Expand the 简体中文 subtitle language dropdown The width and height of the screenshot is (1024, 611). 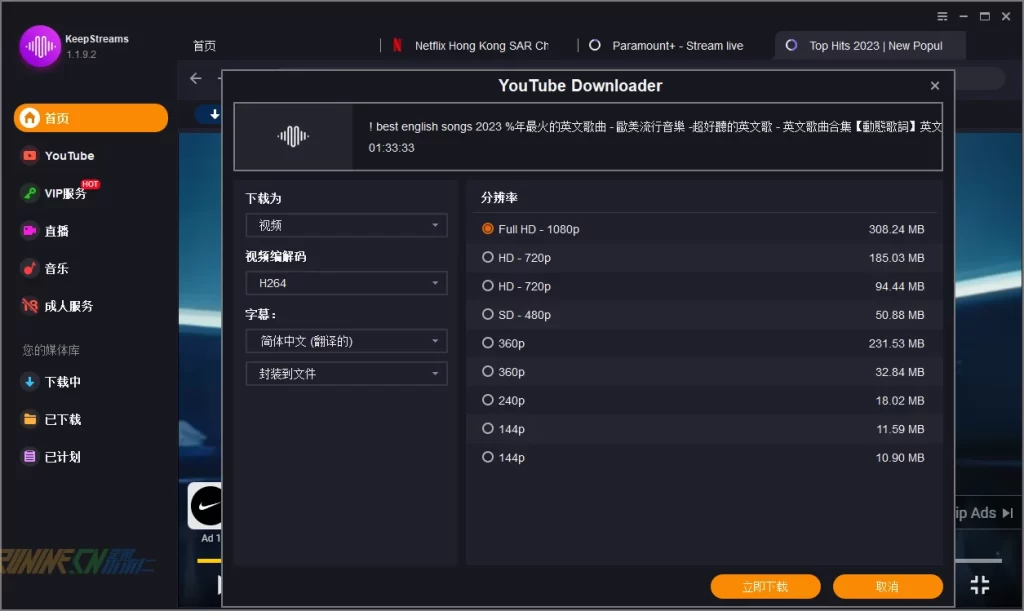tap(346, 341)
